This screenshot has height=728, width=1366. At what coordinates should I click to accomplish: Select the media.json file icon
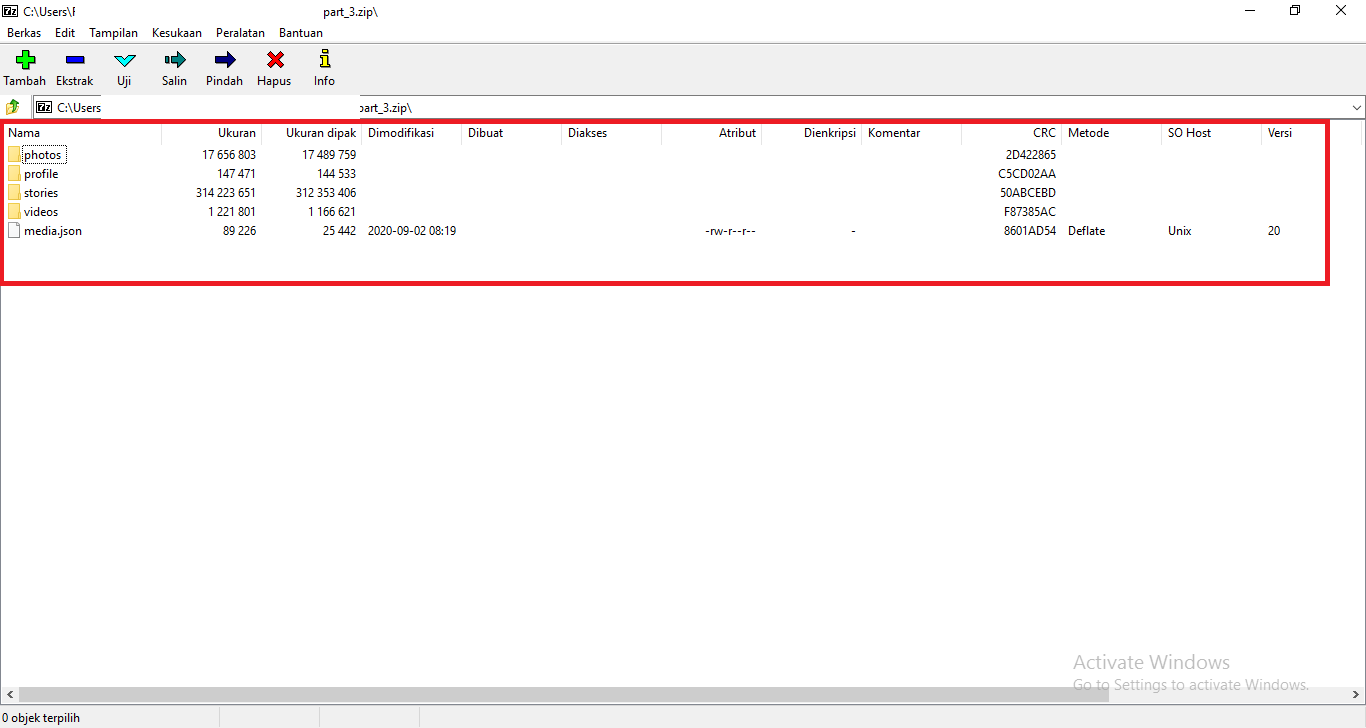coord(14,231)
